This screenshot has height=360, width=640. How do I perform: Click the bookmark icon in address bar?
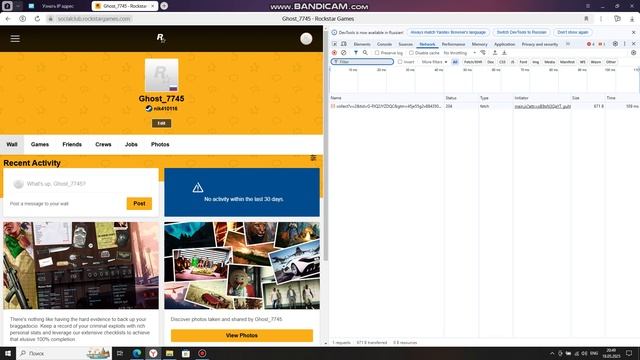coord(587,19)
